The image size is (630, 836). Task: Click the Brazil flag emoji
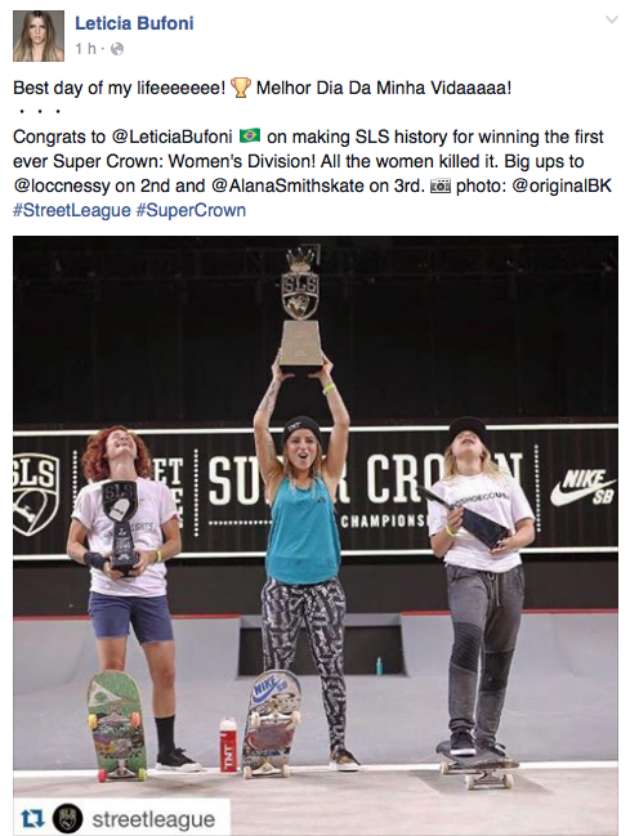[x=249, y=136]
